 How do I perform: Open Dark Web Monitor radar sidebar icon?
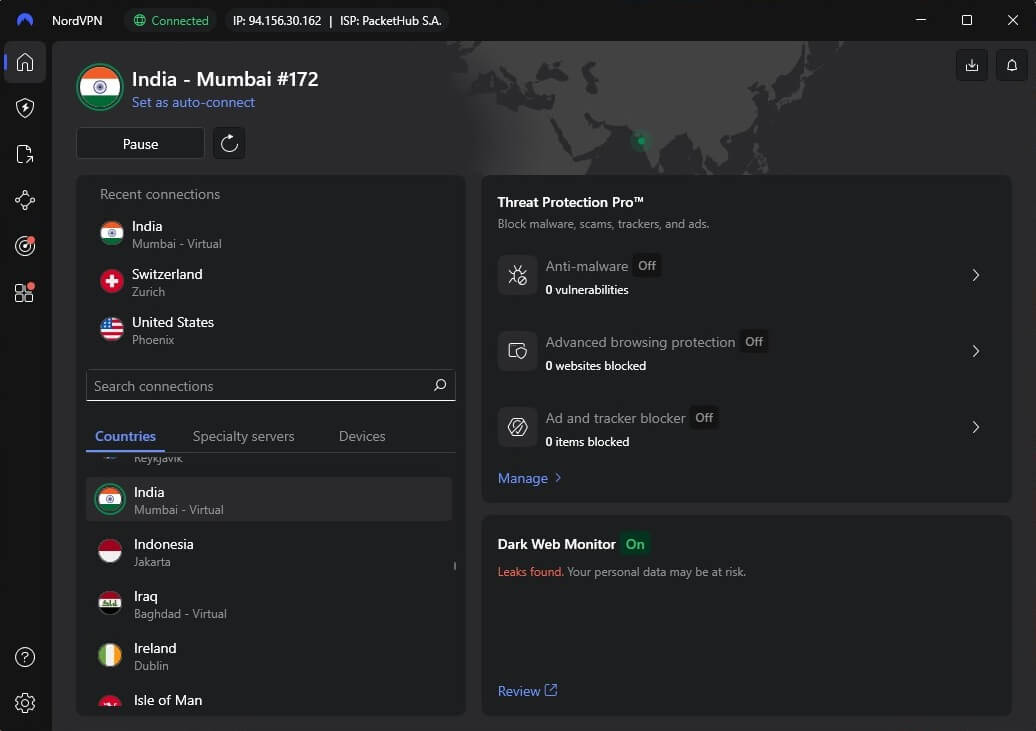tap(24, 246)
